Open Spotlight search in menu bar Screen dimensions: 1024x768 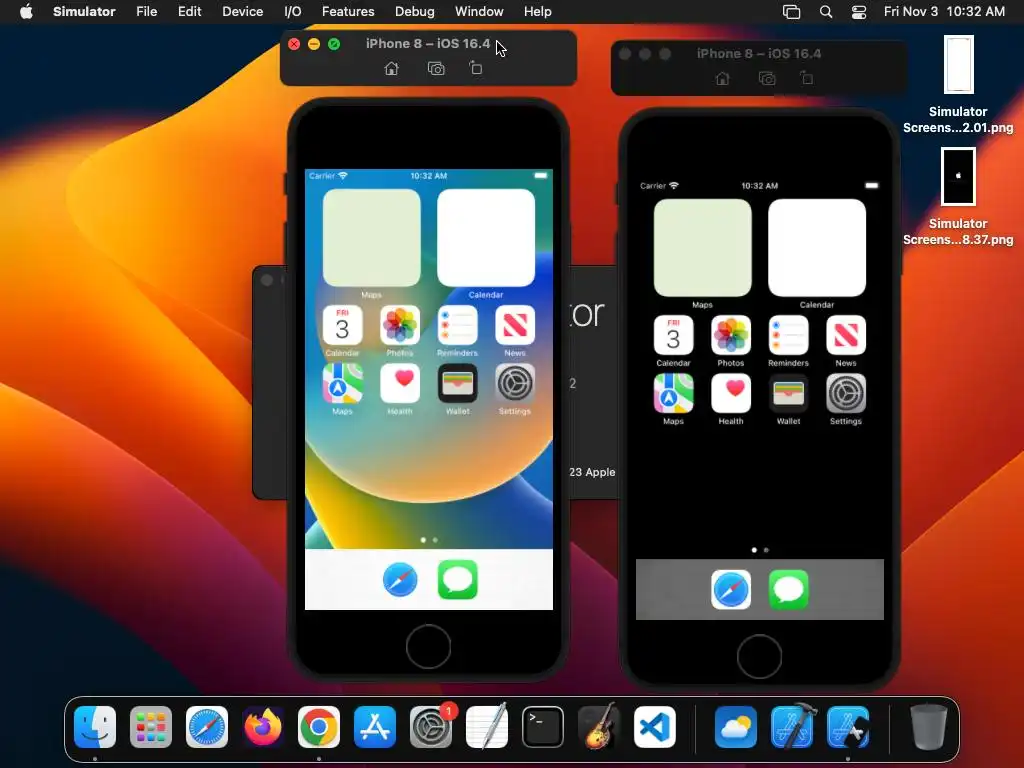[x=825, y=12]
